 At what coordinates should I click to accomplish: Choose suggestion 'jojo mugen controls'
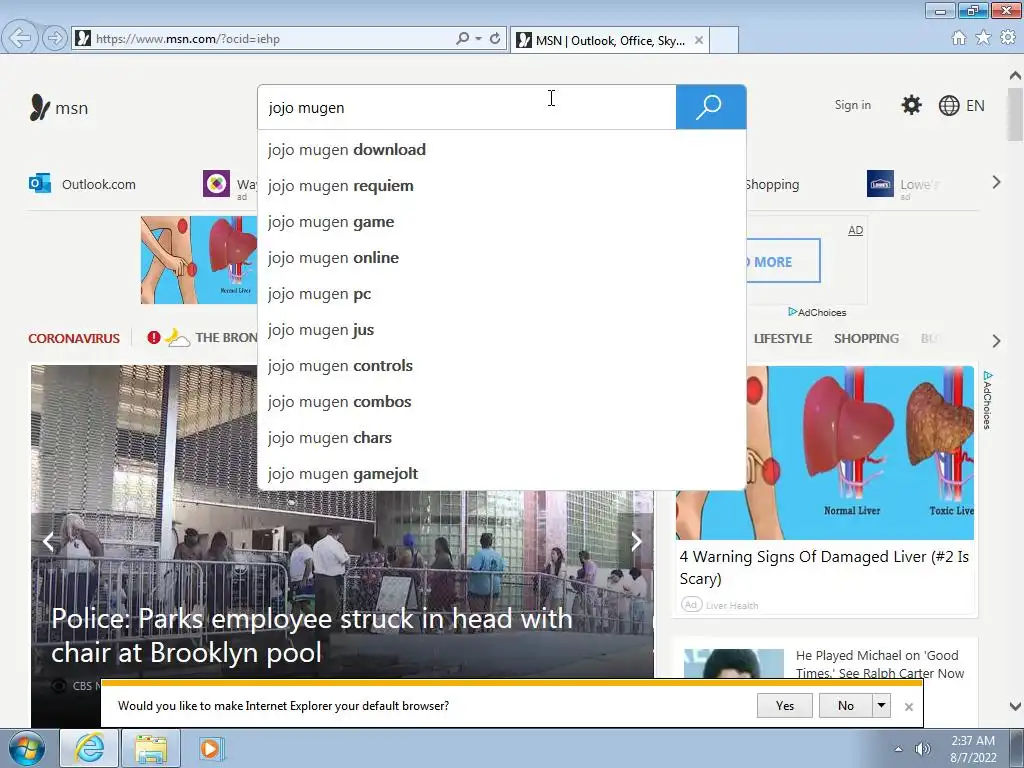pos(502,366)
